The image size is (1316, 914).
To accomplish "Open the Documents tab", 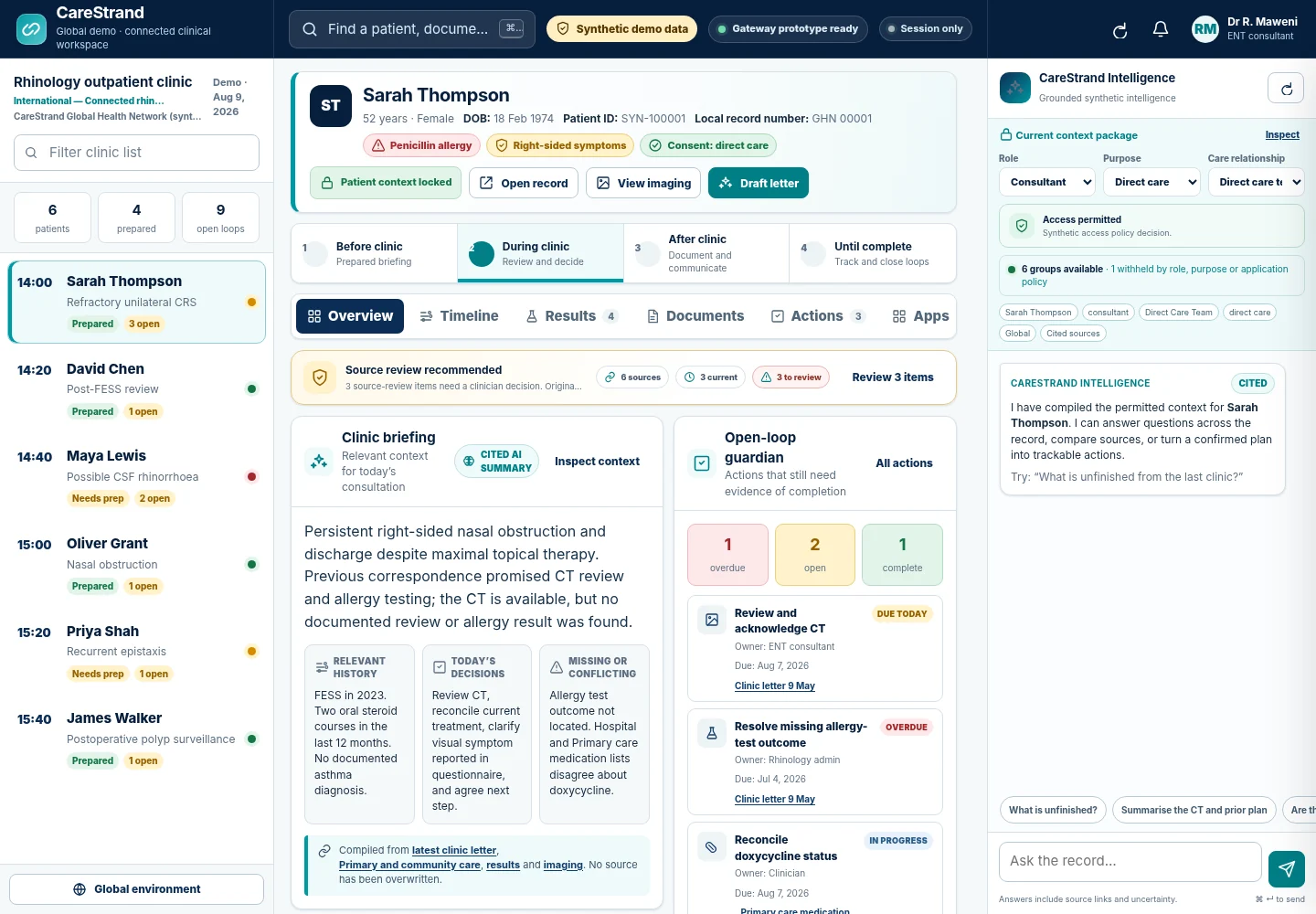I will pyautogui.click(x=695, y=316).
